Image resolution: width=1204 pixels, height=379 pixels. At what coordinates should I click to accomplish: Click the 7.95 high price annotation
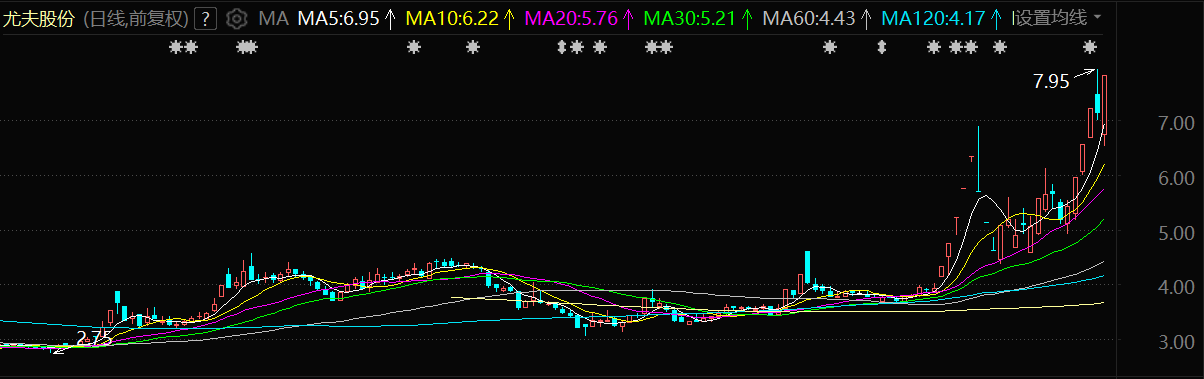pyautogui.click(x=1051, y=82)
